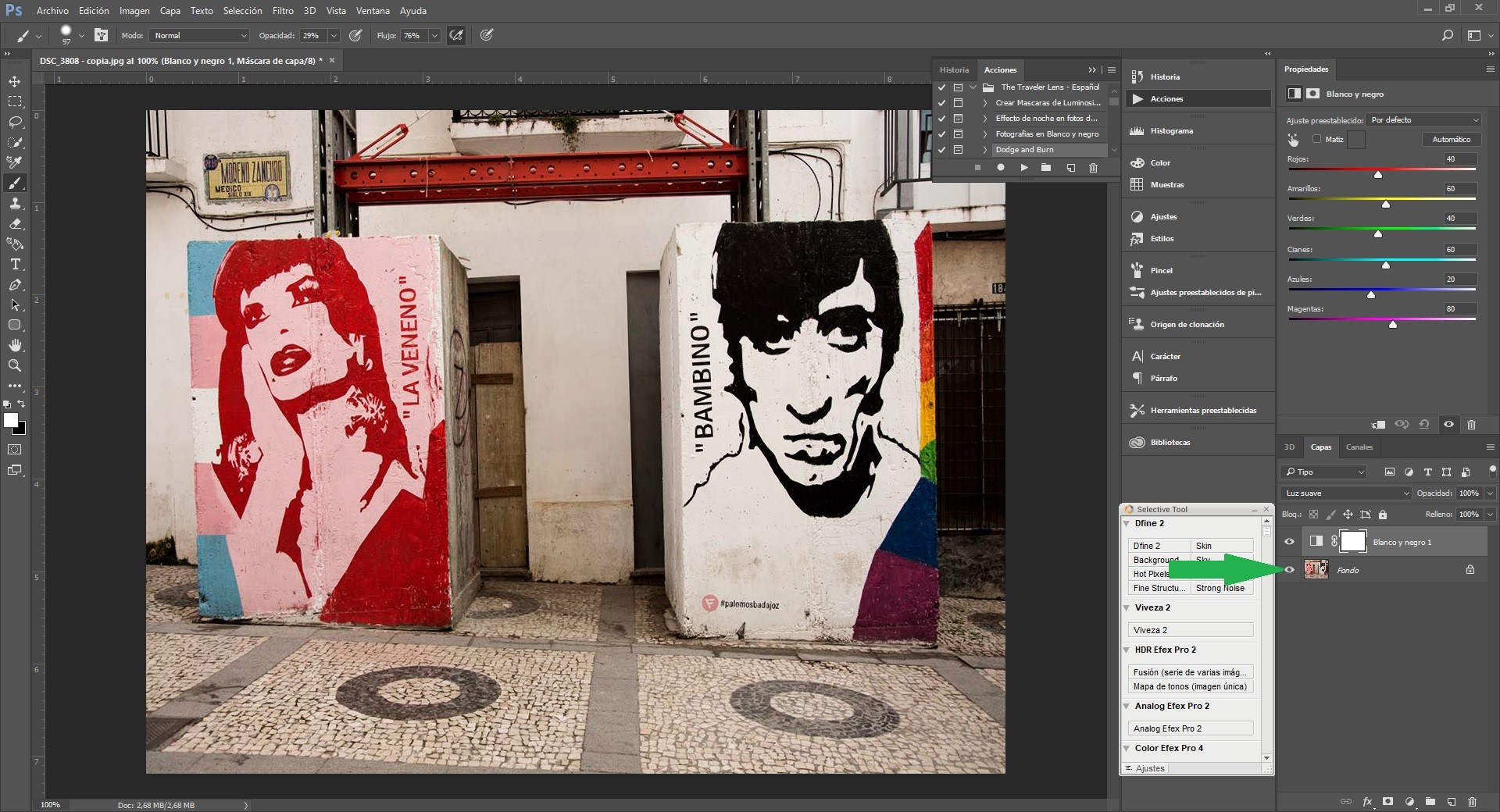Click the Magentas value field
The image size is (1500, 812).
(x=1460, y=309)
